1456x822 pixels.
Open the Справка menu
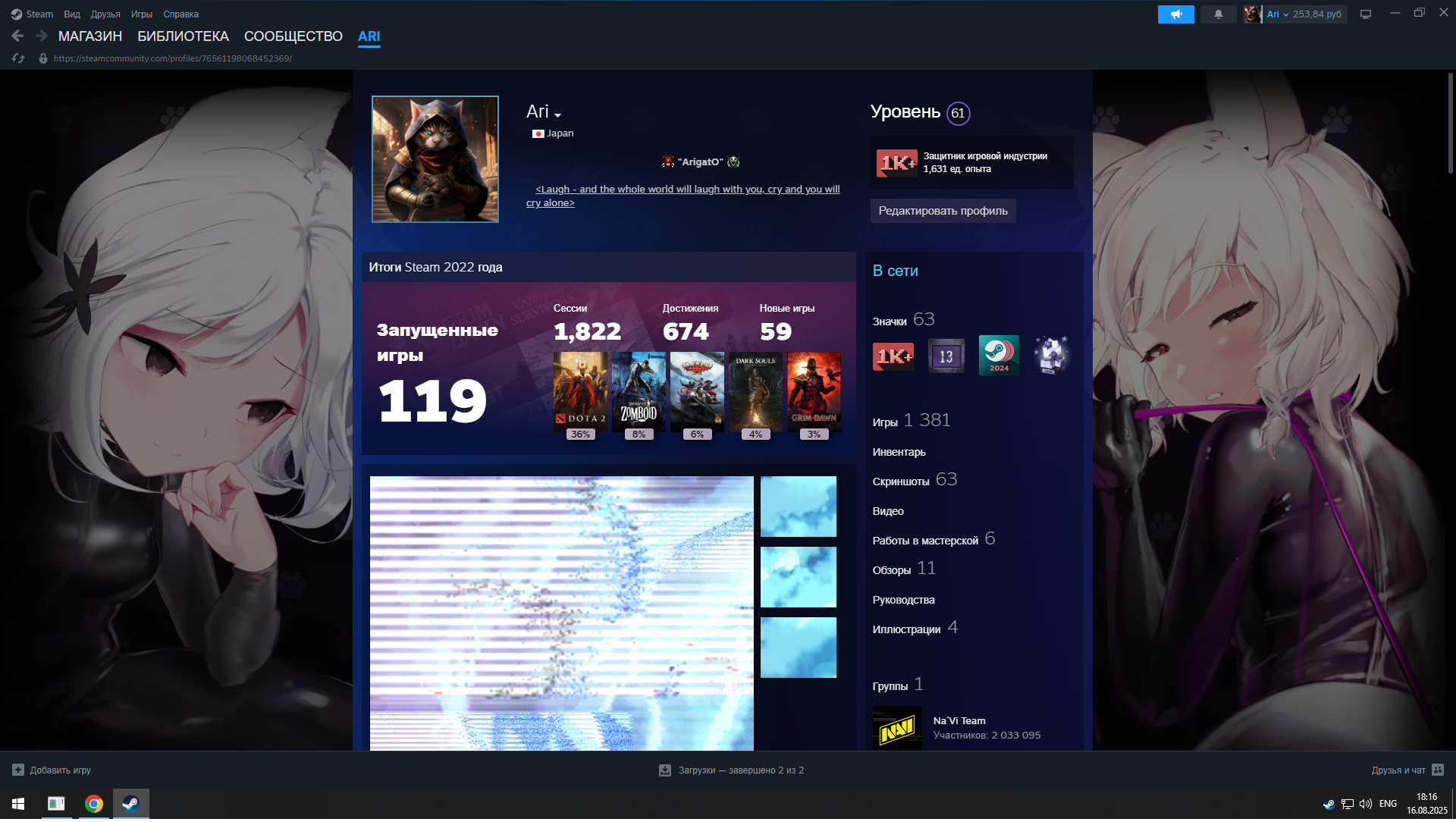(x=181, y=14)
